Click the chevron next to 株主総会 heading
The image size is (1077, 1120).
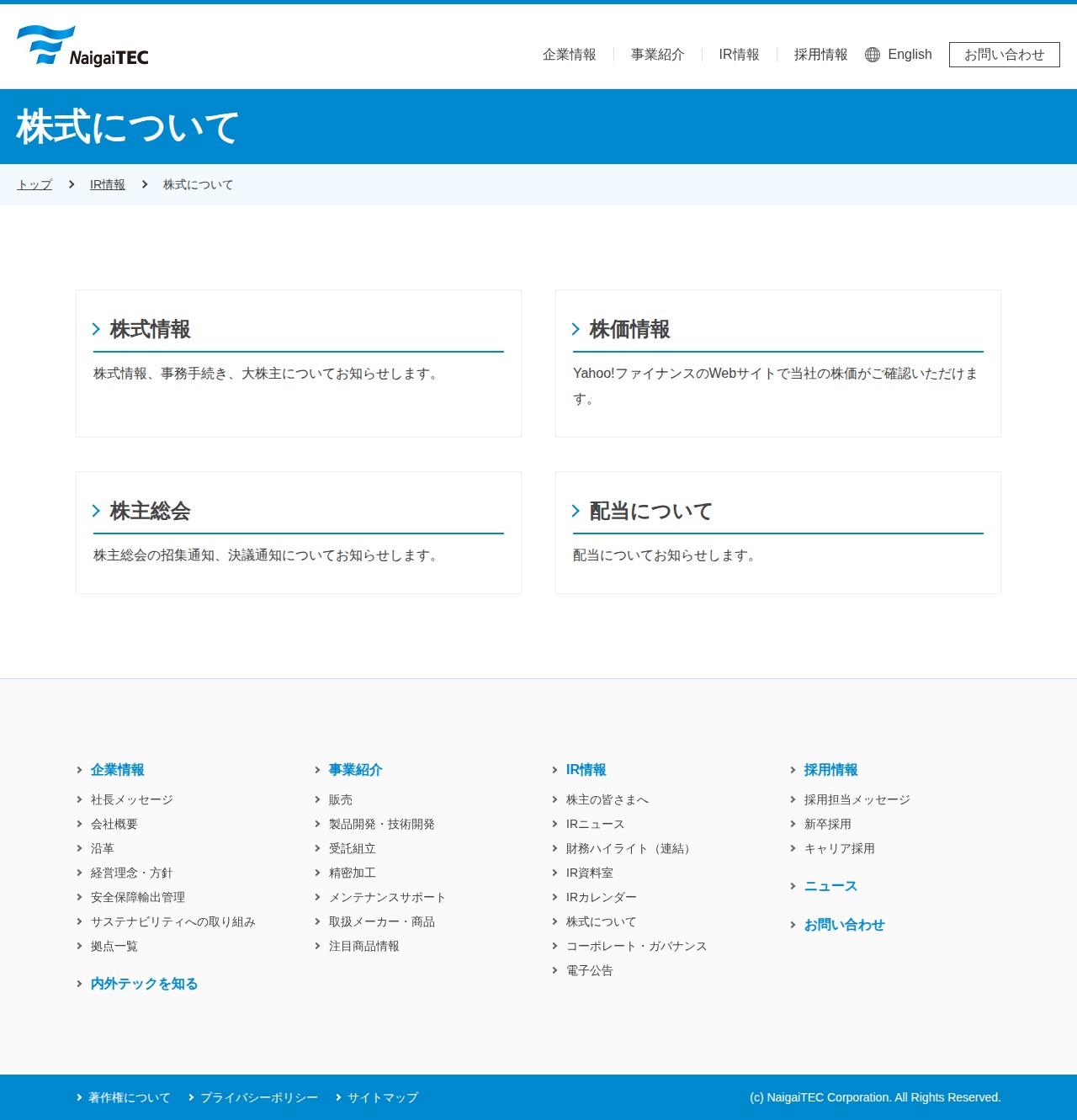point(96,511)
